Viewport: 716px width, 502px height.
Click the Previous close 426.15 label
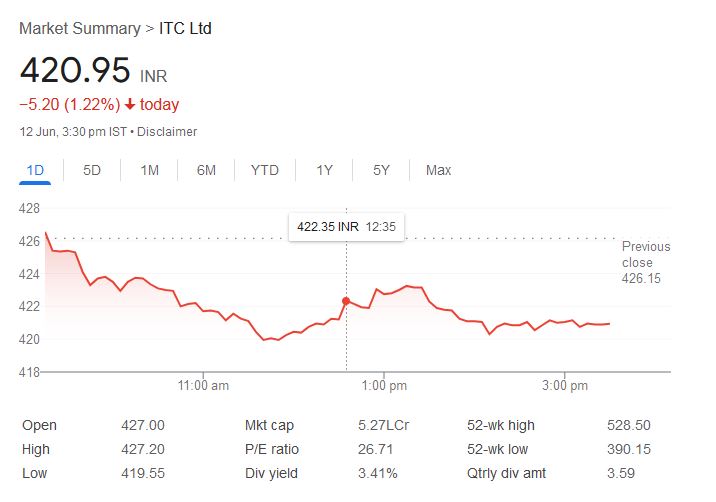(x=646, y=263)
